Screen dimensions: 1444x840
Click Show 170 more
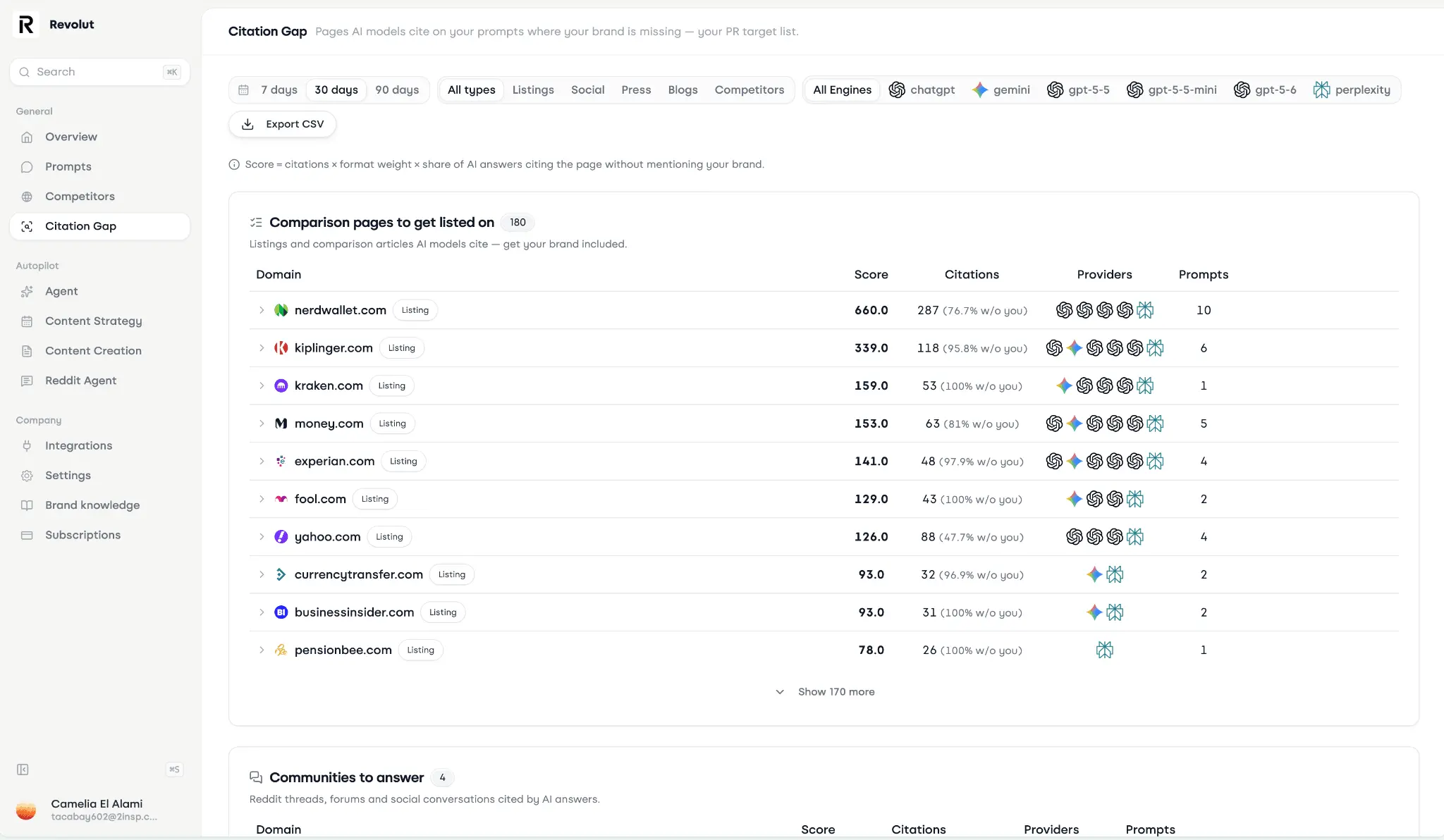tap(824, 692)
